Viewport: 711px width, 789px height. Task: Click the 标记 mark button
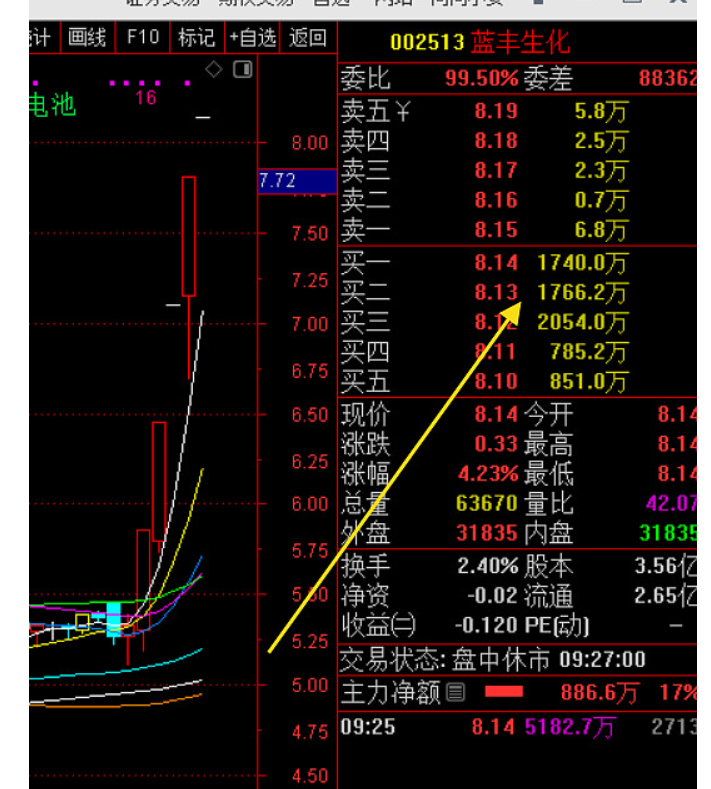click(x=197, y=37)
